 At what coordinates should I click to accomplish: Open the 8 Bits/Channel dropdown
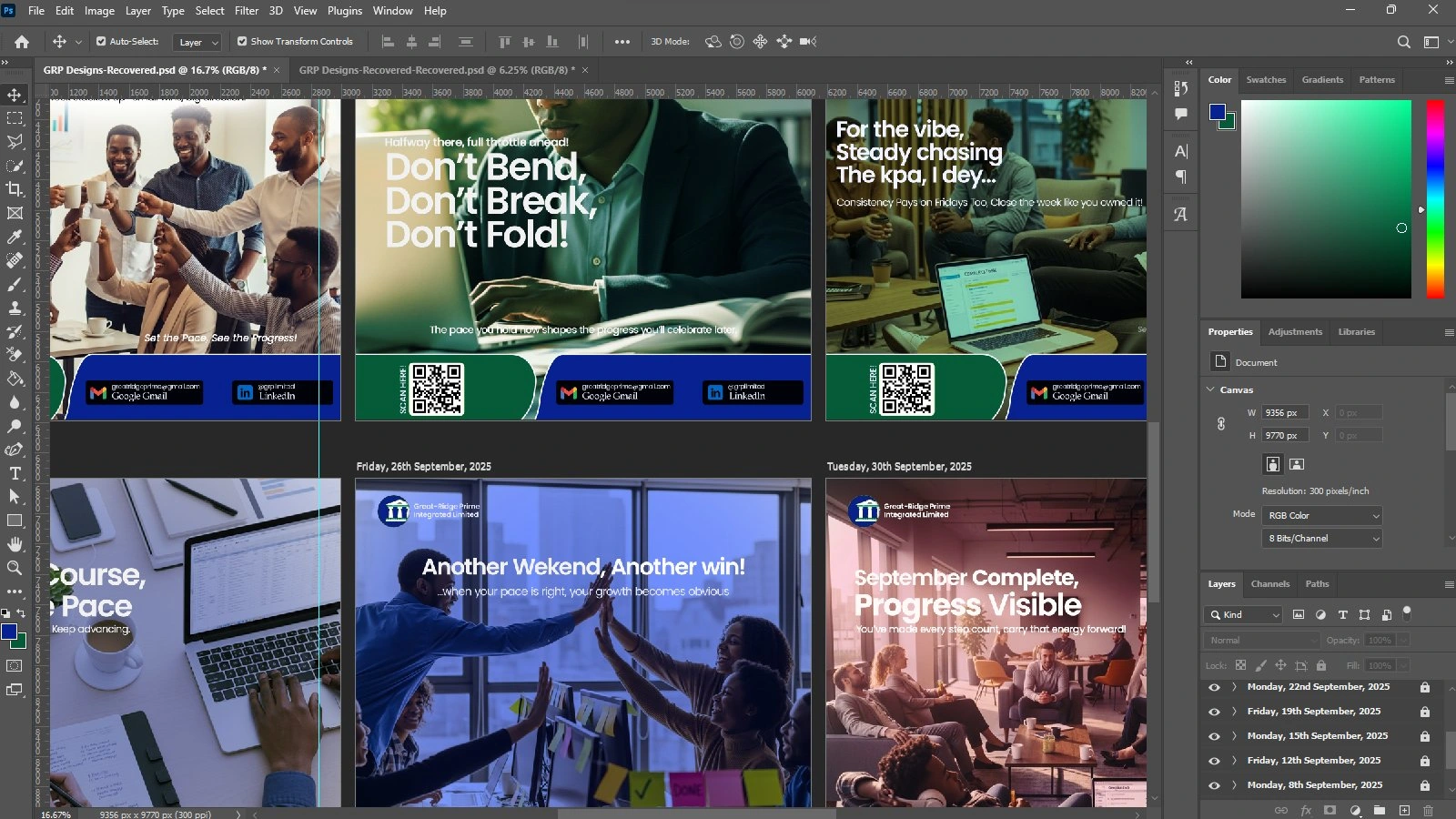pyautogui.click(x=1322, y=539)
